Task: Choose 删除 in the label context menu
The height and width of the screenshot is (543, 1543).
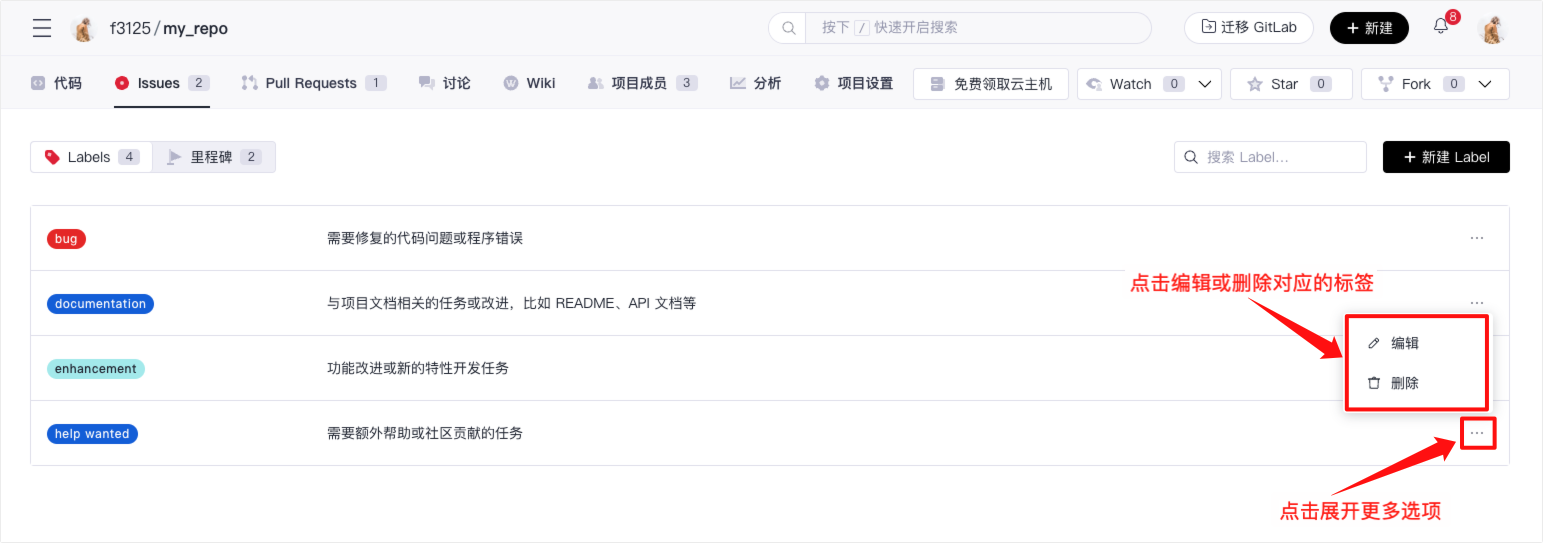Action: pyautogui.click(x=1404, y=383)
